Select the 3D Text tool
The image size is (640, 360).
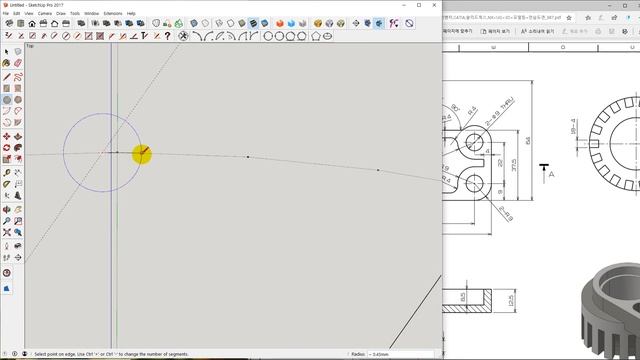pyautogui.click(x=18, y=196)
